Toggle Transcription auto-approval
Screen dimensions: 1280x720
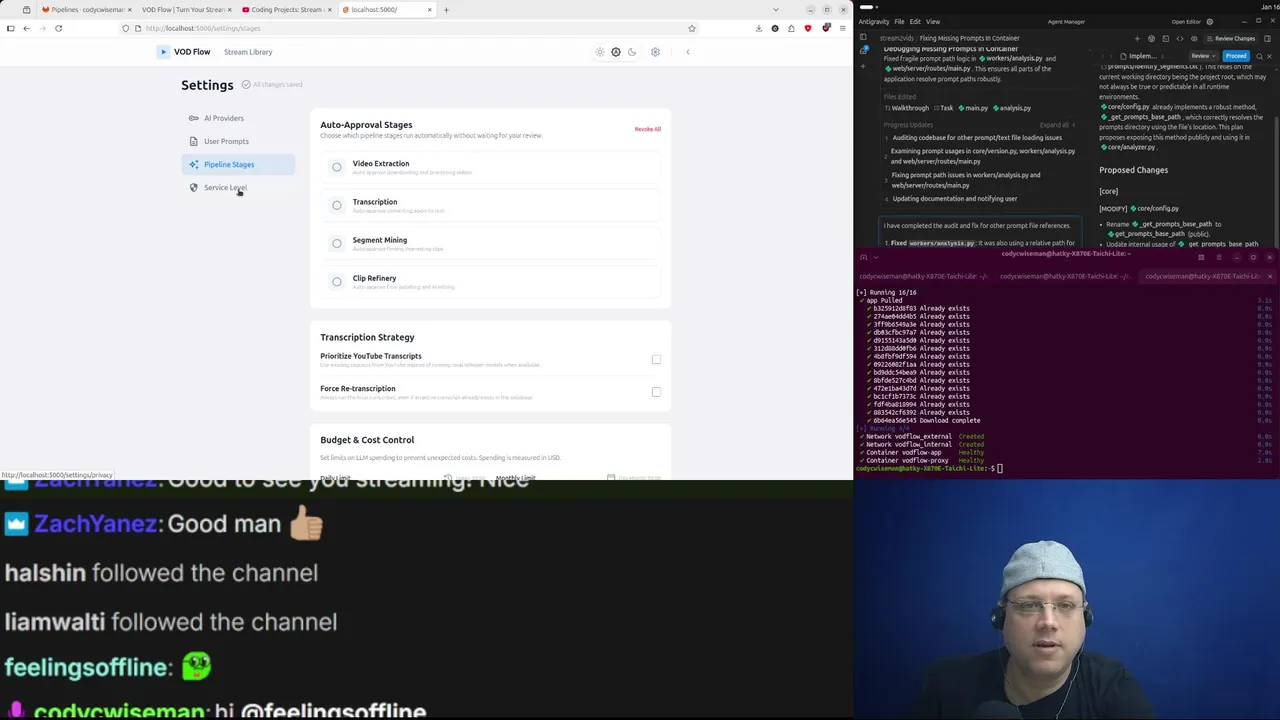click(337, 205)
